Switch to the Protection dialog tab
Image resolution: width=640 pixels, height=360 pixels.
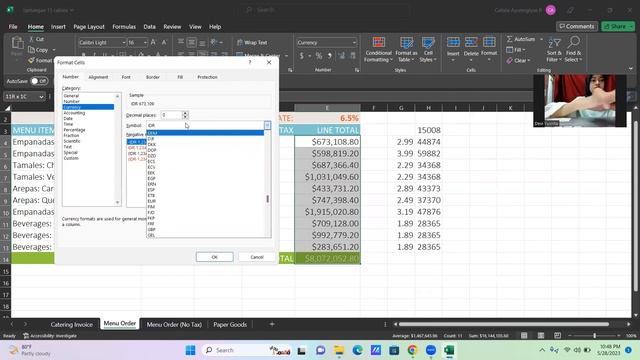(207, 77)
